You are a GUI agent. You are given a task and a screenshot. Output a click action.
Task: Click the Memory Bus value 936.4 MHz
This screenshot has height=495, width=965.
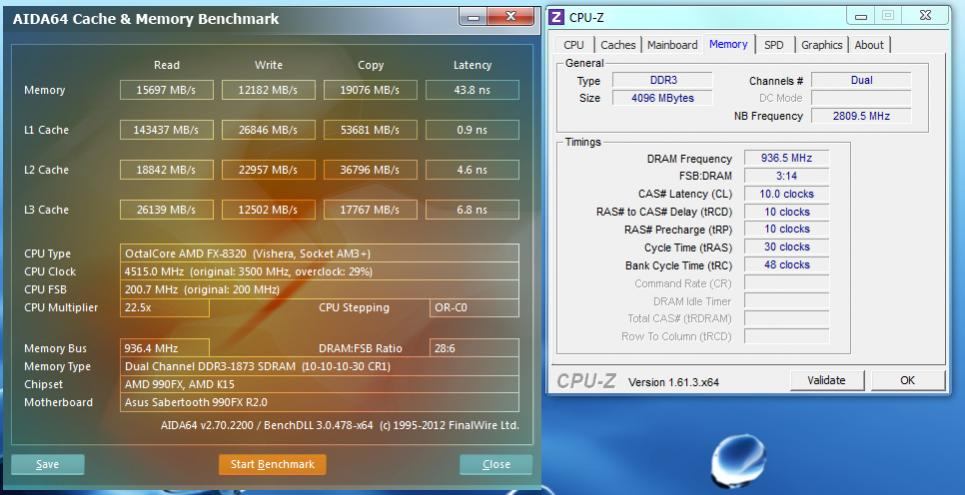tap(164, 348)
